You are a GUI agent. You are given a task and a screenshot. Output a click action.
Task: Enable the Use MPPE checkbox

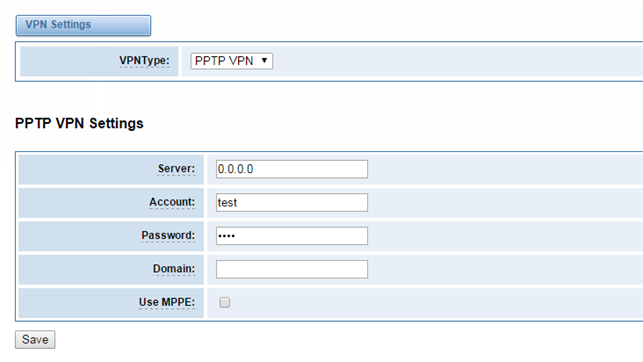[x=225, y=303]
